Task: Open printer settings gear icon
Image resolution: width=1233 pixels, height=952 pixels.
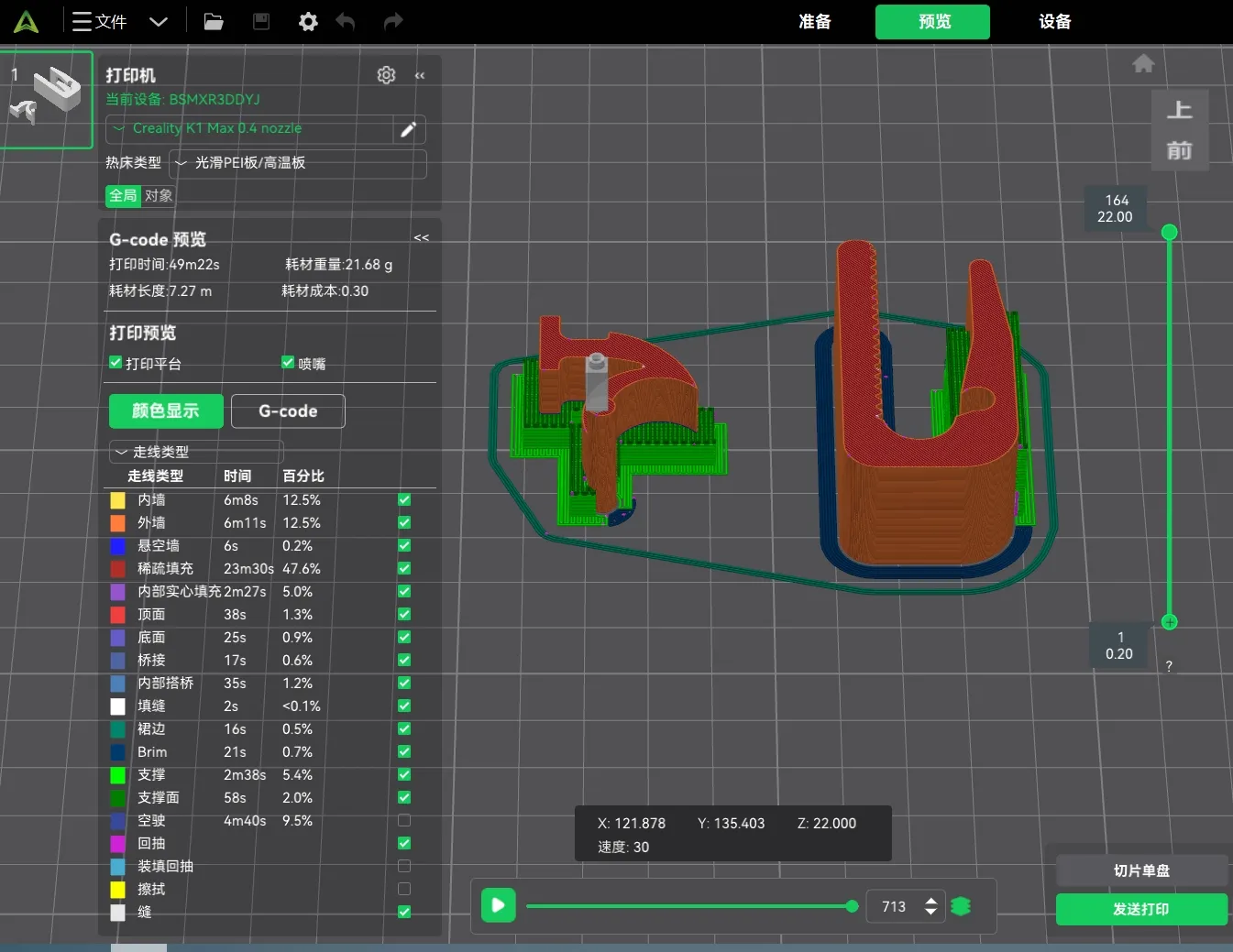Action: (387, 75)
